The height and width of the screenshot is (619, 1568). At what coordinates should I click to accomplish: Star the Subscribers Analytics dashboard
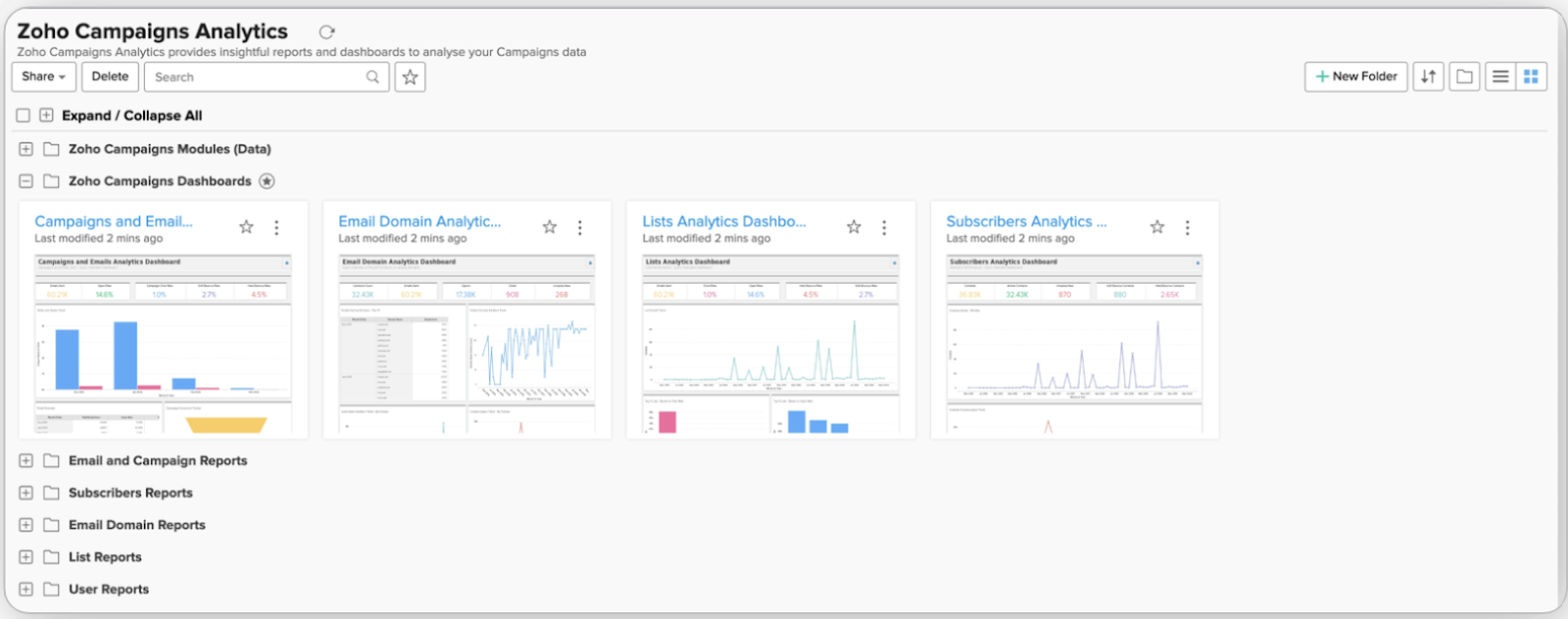click(1157, 227)
